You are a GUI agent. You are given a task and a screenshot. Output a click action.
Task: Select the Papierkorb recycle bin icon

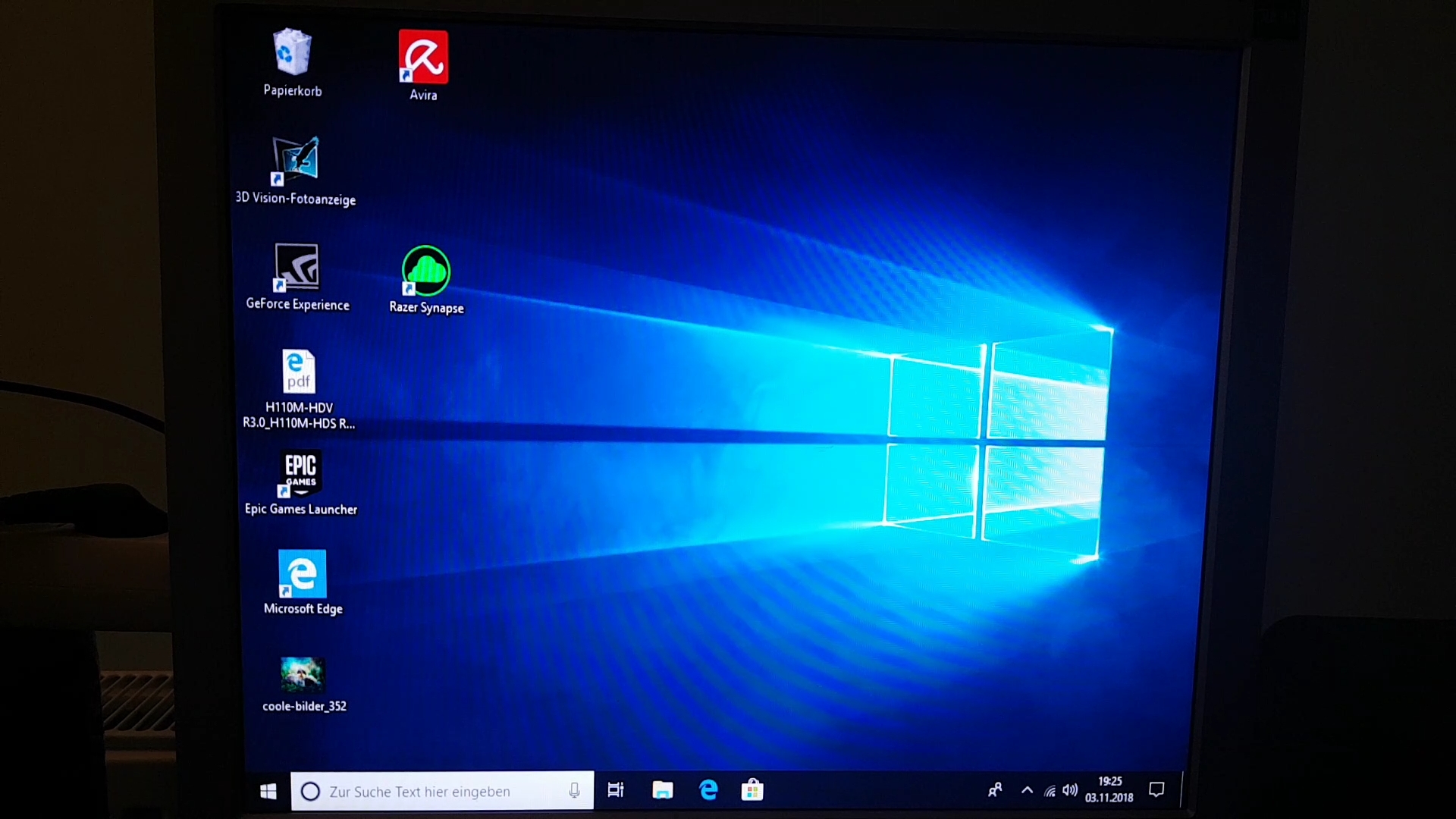point(293,53)
